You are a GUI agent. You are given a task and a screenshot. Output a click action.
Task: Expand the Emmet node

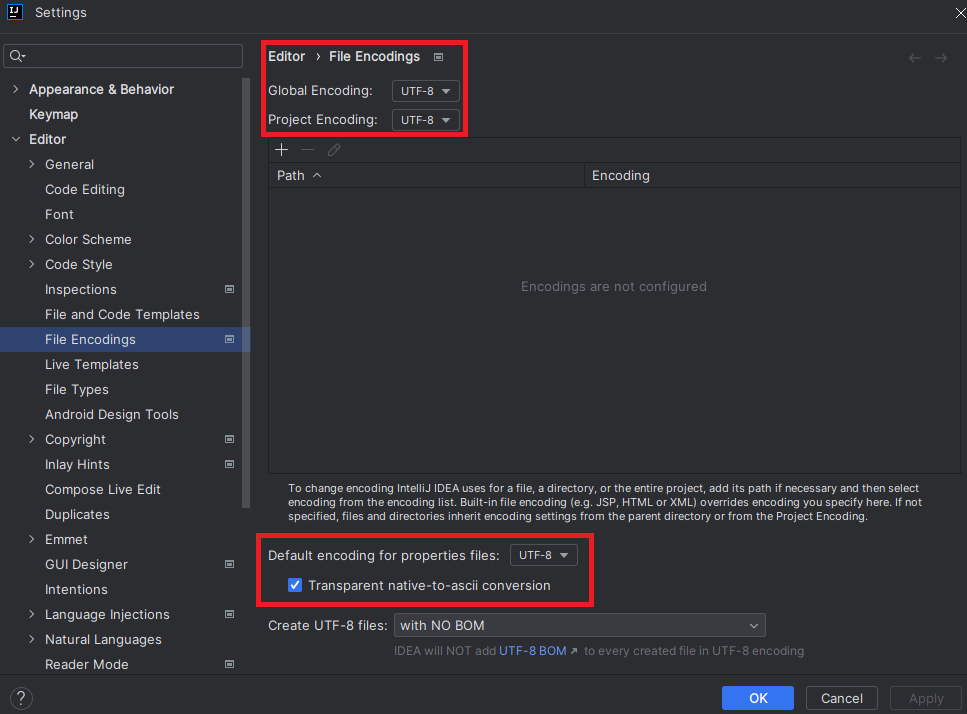click(x=31, y=539)
